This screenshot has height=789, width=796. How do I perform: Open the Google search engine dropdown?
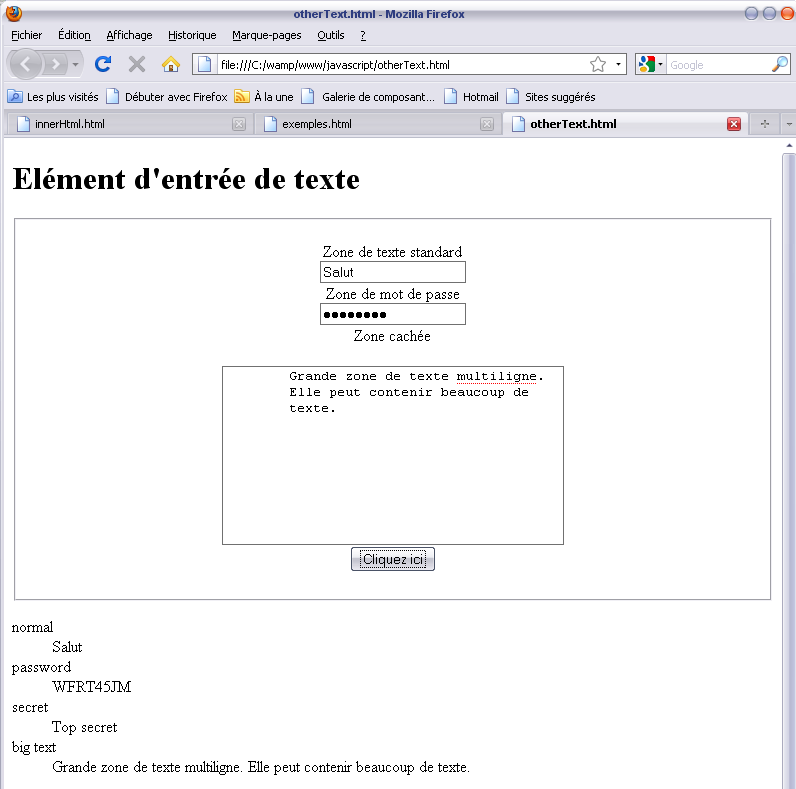(650, 65)
